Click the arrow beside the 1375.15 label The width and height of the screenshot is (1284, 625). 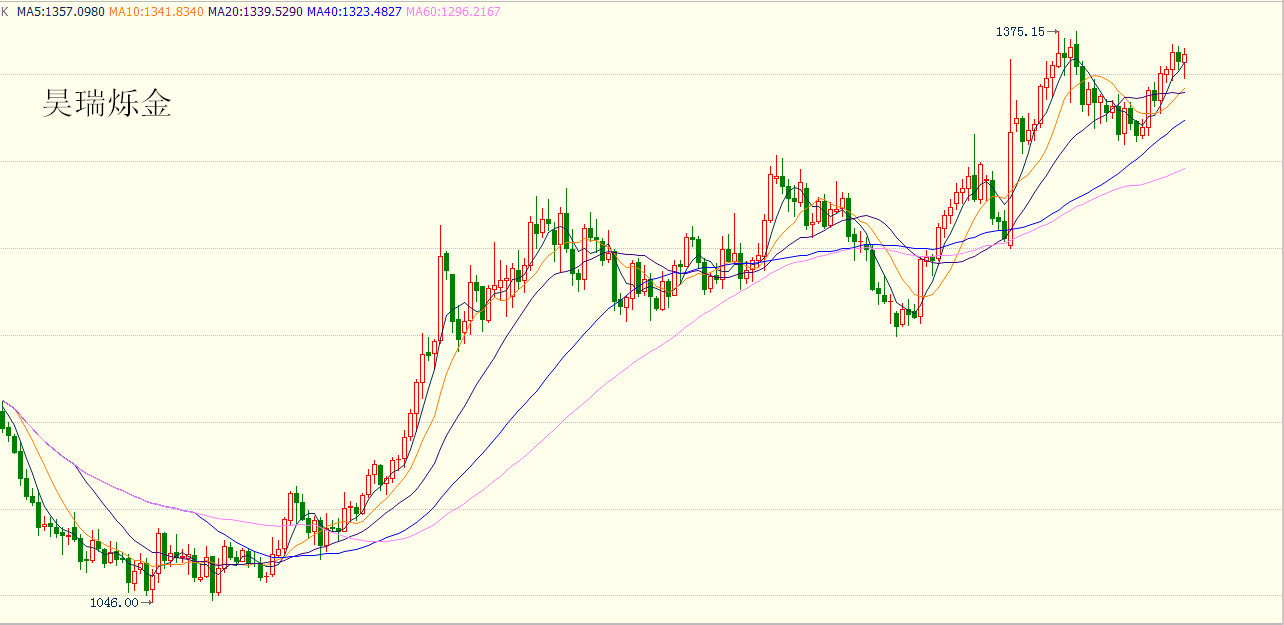1052,32
